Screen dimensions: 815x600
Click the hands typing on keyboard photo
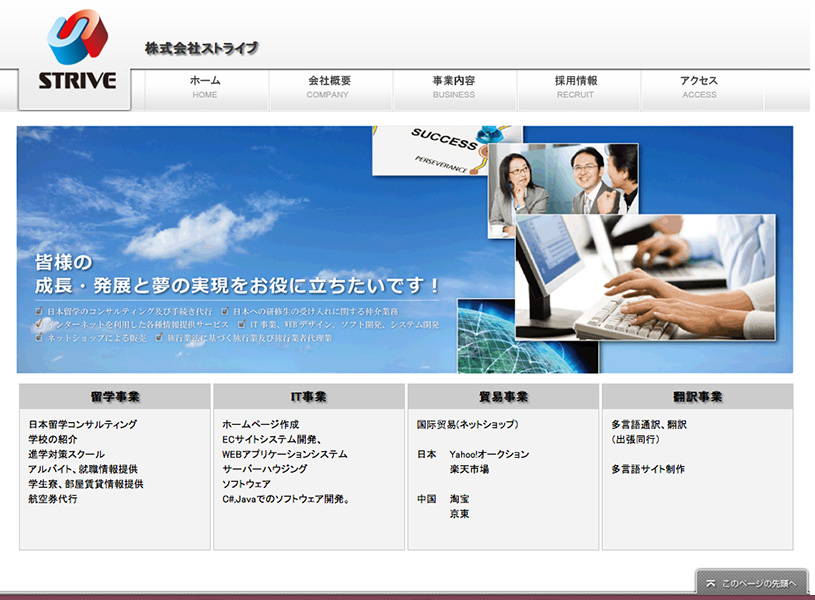point(660,290)
